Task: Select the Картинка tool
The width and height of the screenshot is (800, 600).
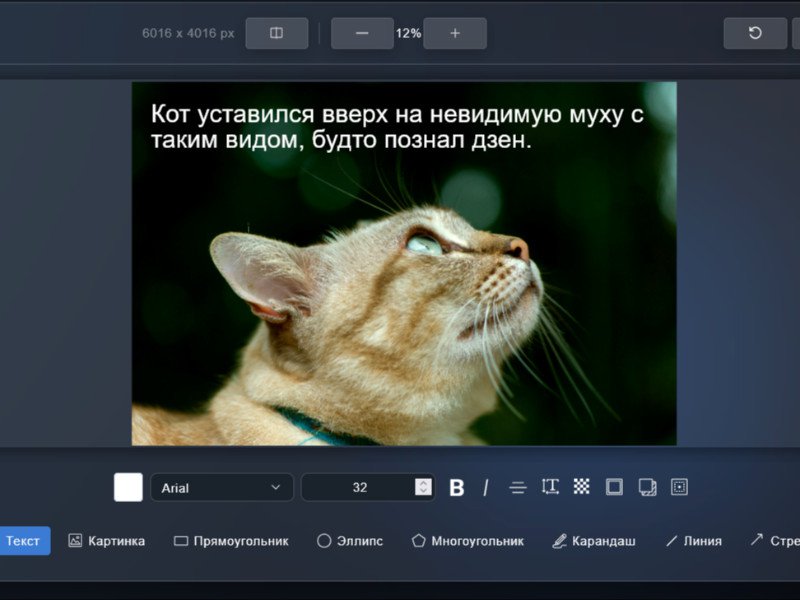Action: coord(106,541)
